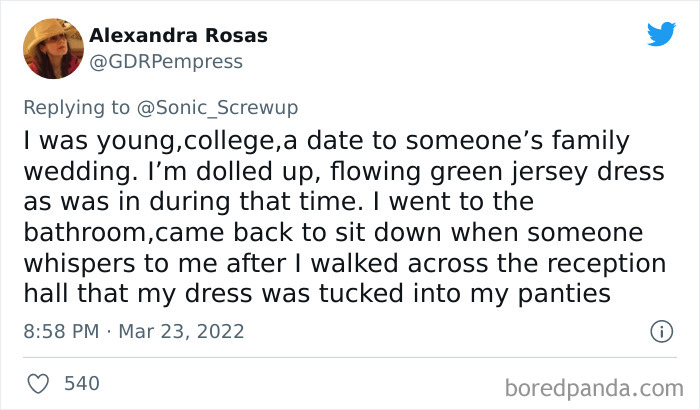Open the tweet info circle icon

660,330
